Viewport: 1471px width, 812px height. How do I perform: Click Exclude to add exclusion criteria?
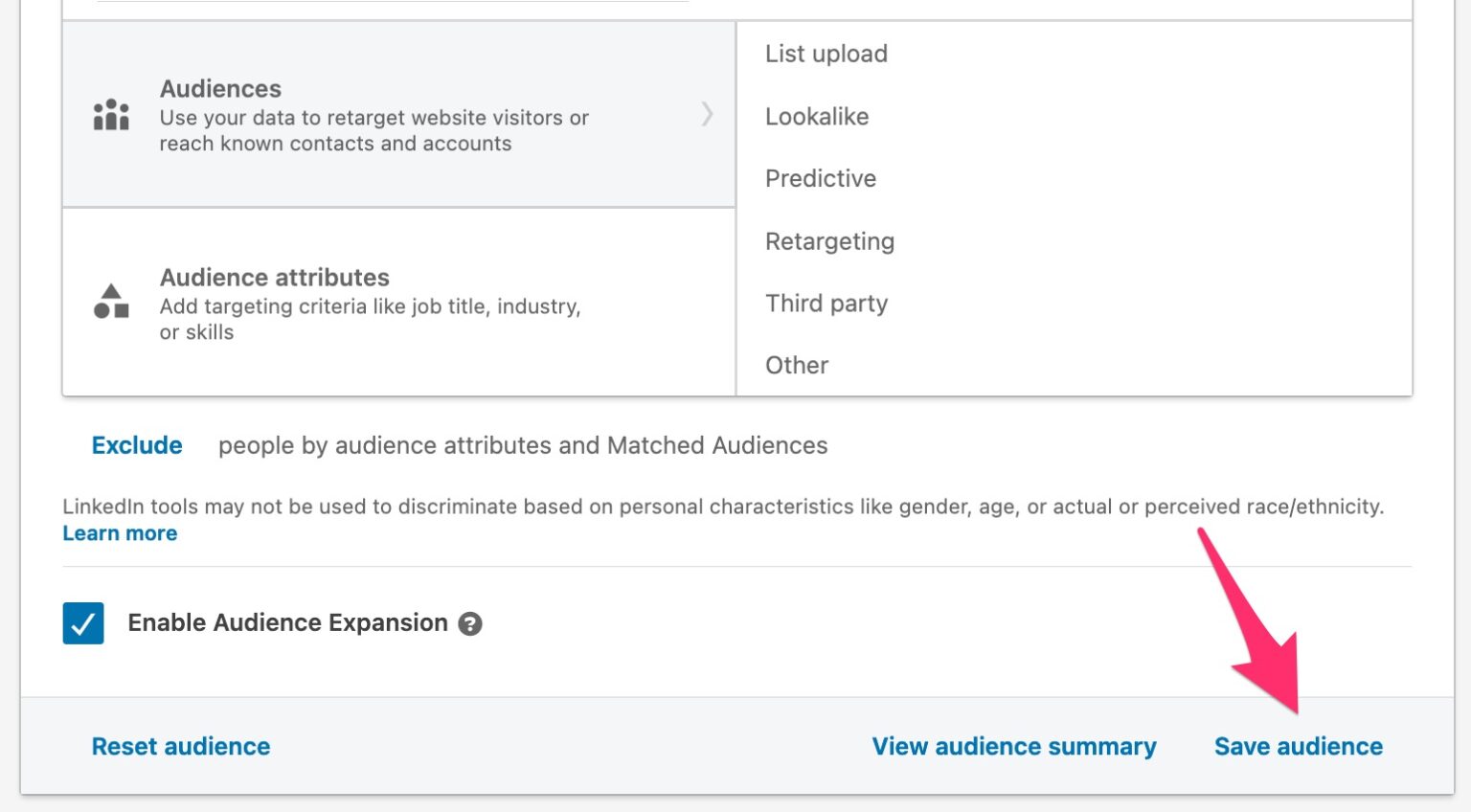click(x=137, y=445)
